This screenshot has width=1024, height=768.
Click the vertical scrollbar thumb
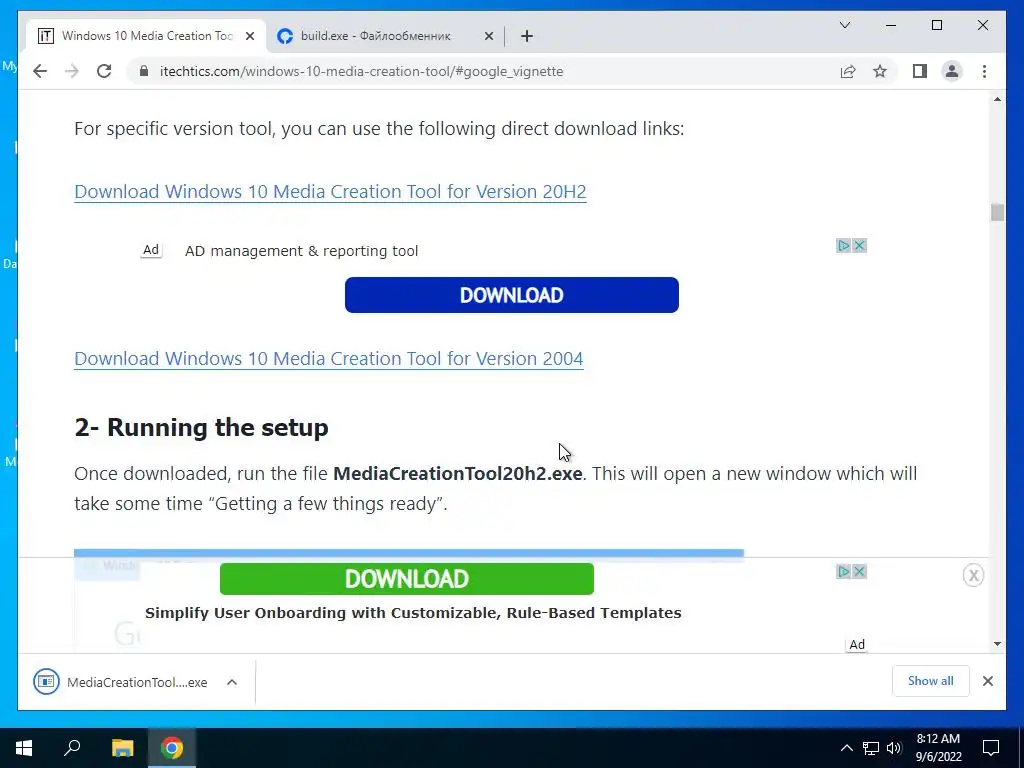click(997, 212)
